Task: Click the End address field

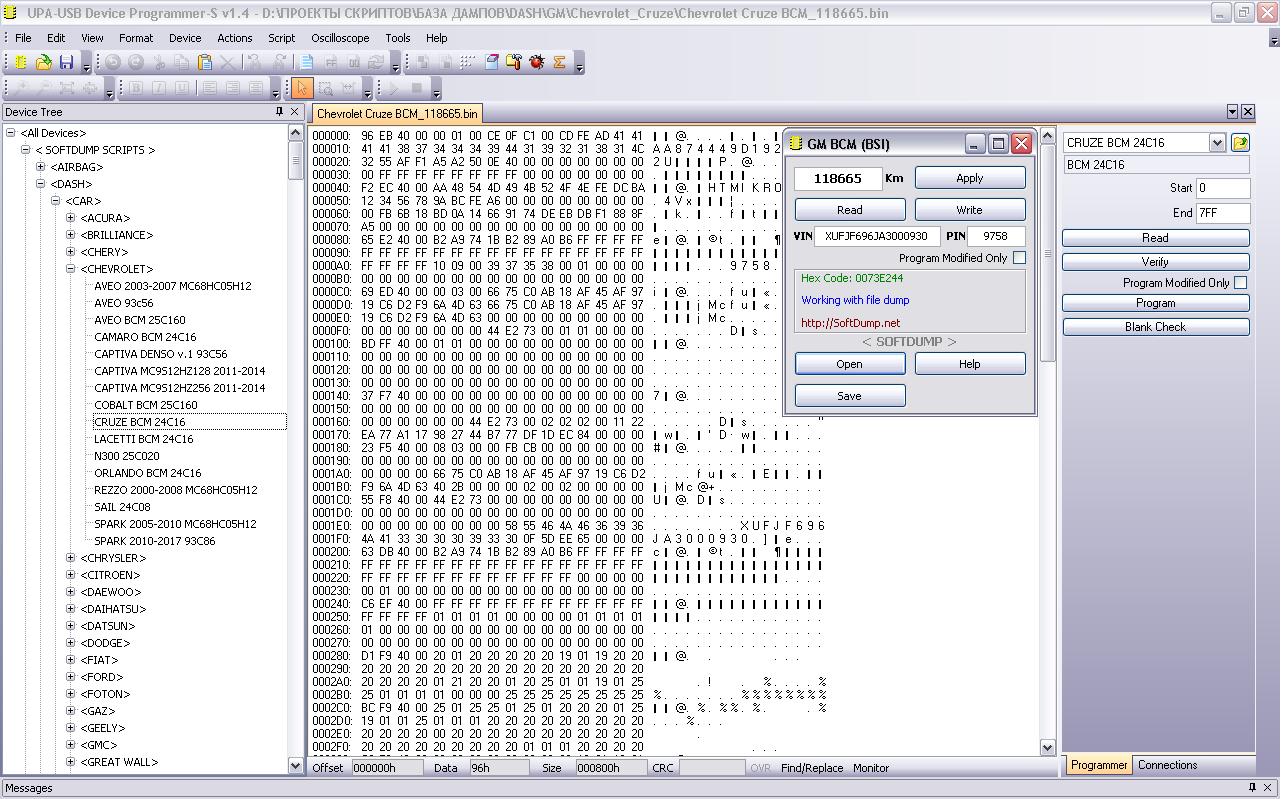Action: click(x=1223, y=213)
